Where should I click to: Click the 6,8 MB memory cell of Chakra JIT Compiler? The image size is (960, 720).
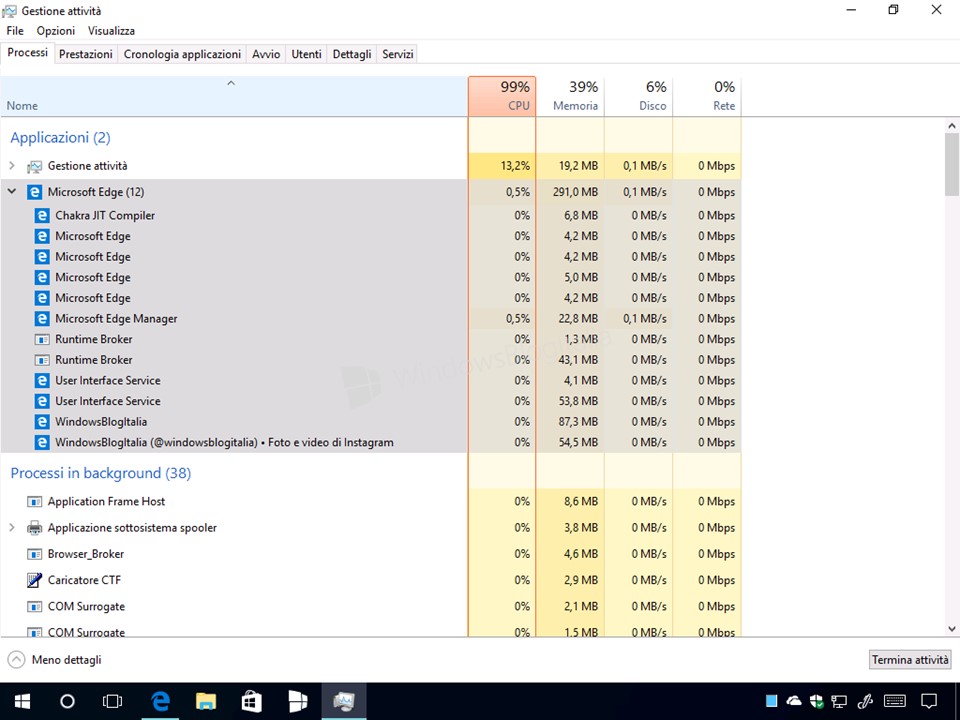coord(582,216)
